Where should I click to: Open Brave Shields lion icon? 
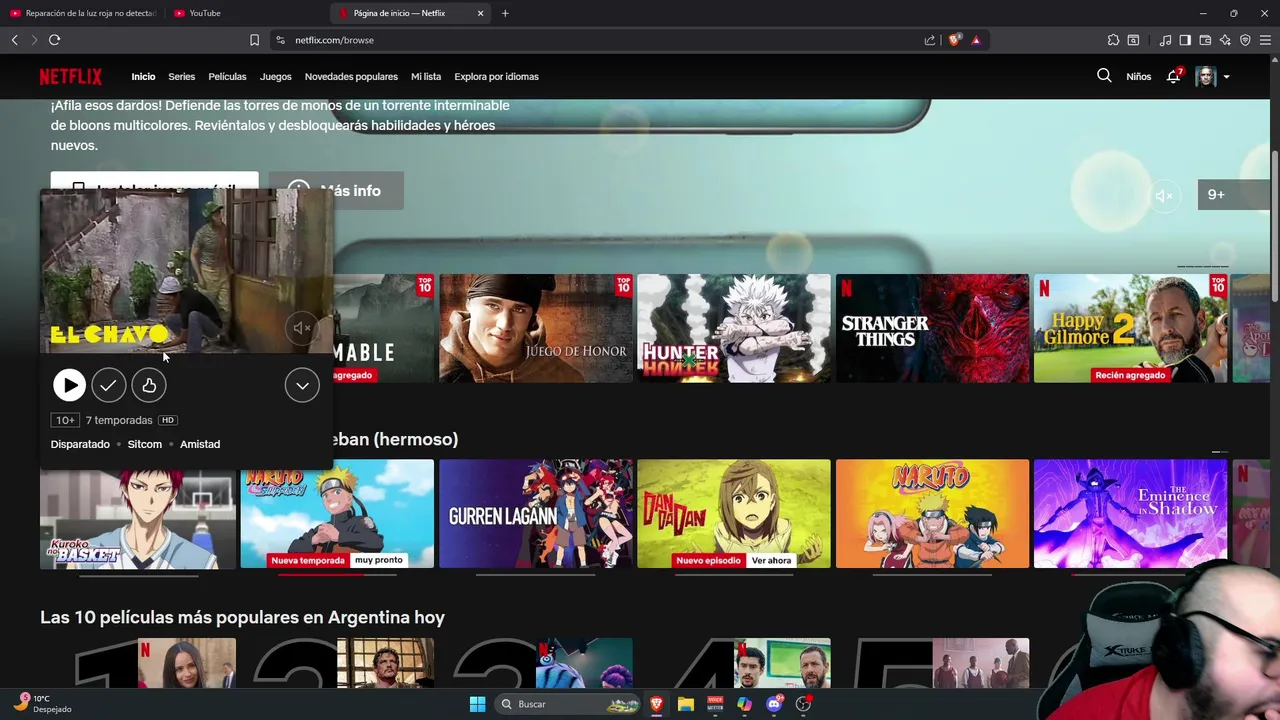954,40
